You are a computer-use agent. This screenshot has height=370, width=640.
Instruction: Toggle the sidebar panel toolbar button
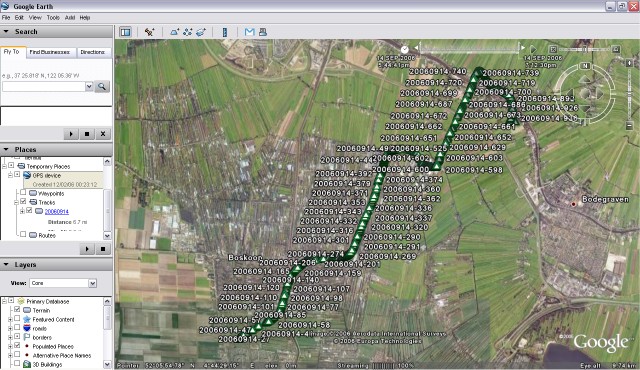125,32
